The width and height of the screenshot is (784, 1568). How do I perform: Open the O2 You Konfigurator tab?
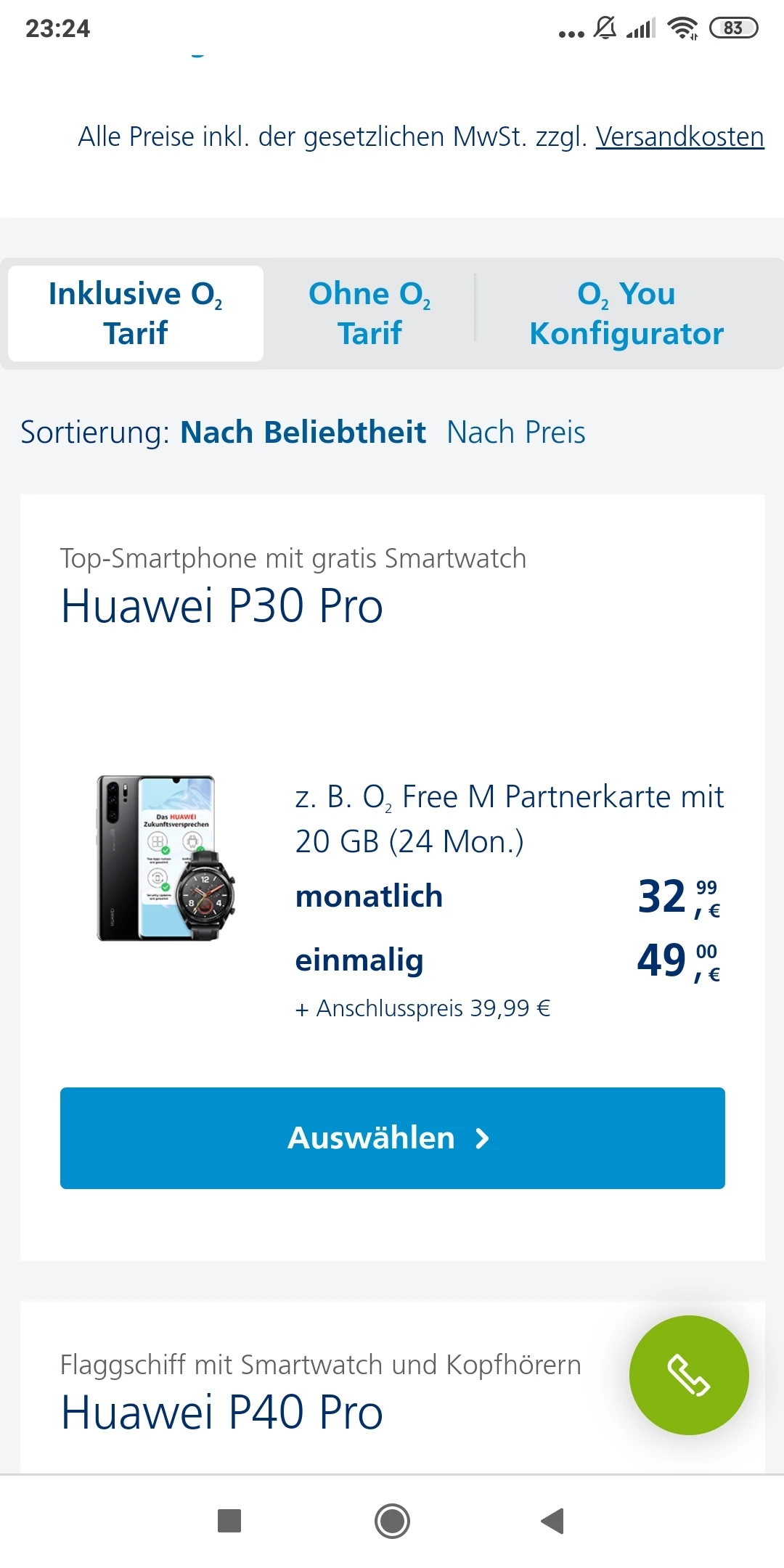(x=626, y=314)
